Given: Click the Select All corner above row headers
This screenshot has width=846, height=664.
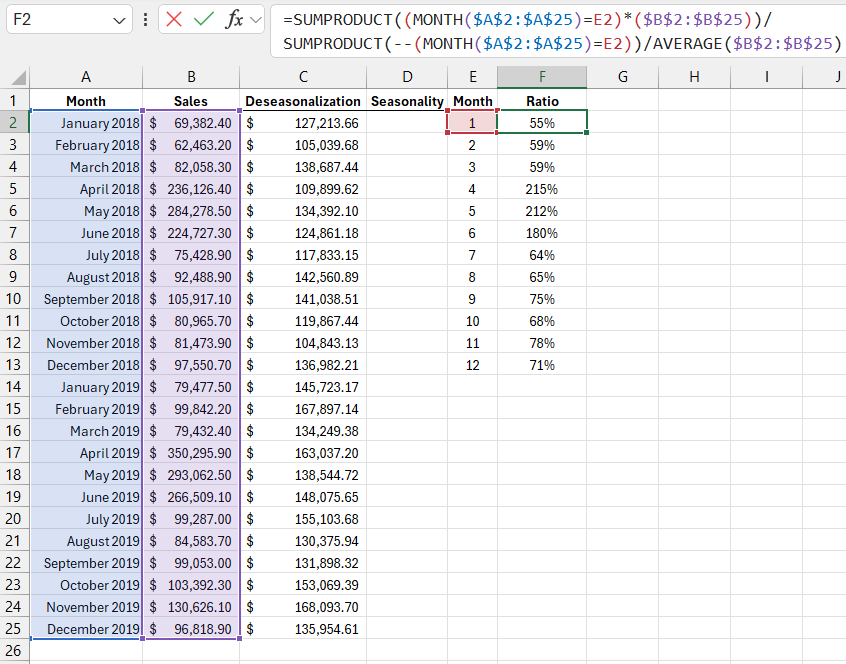Looking at the screenshot, I should 16,79.
